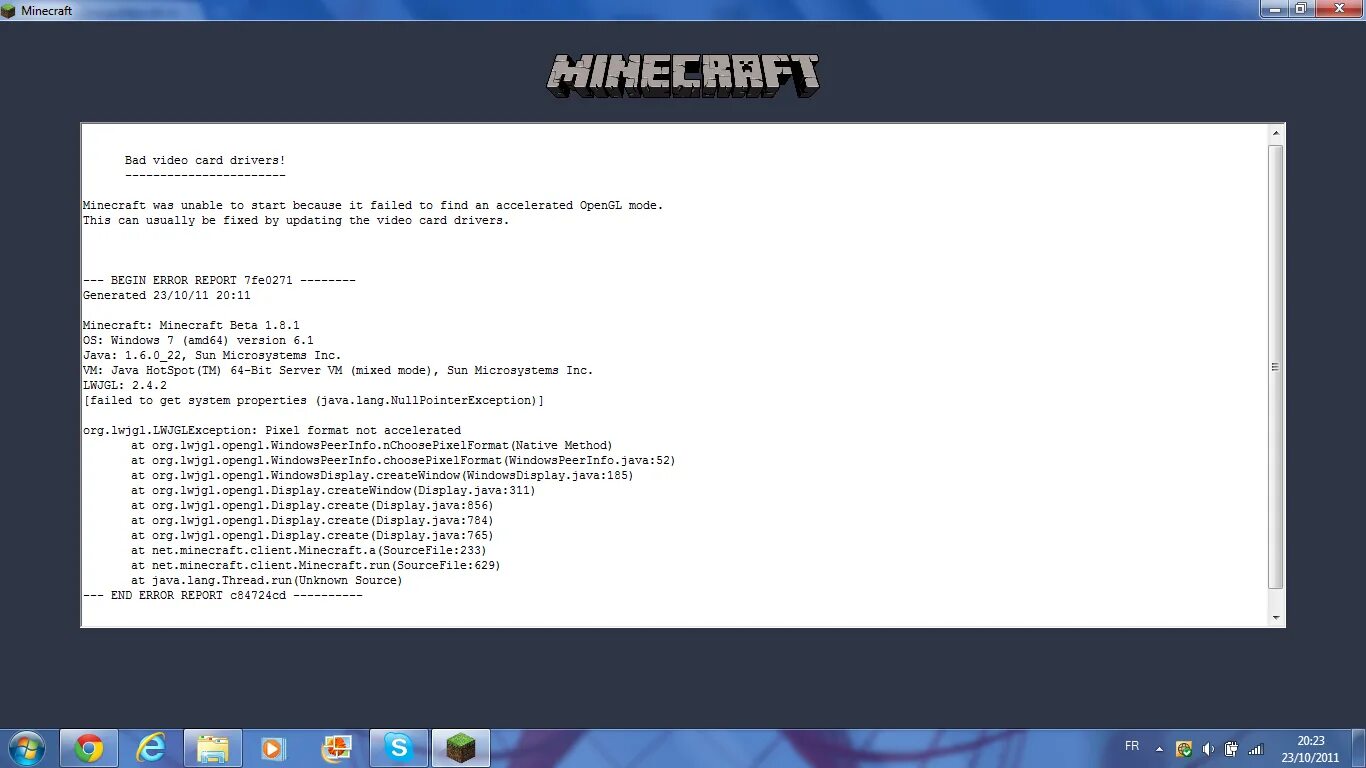The width and height of the screenshot is (1366, 768).
Task: Open the clock showing 20:23
Action: [1311, 749]
